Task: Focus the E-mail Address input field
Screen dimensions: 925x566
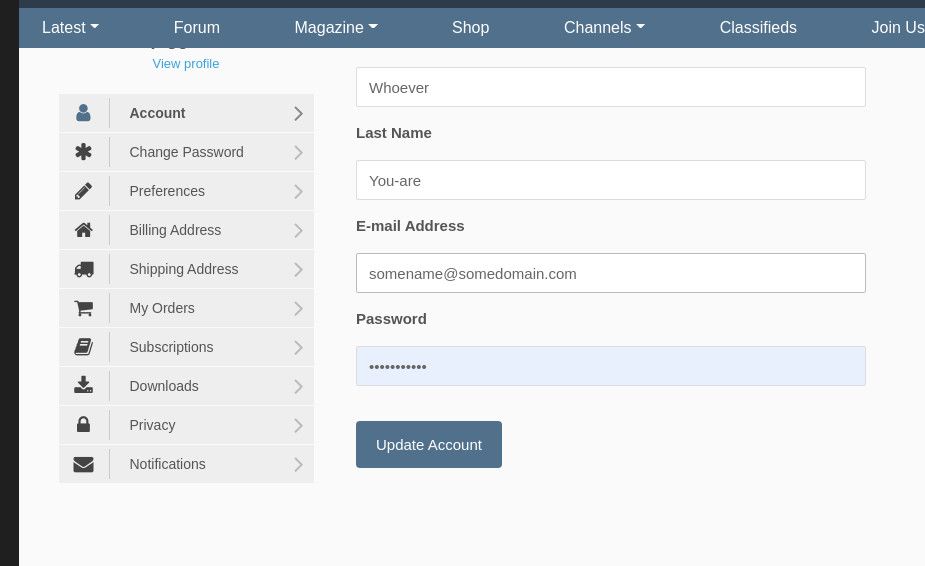Action: point(610,273)
